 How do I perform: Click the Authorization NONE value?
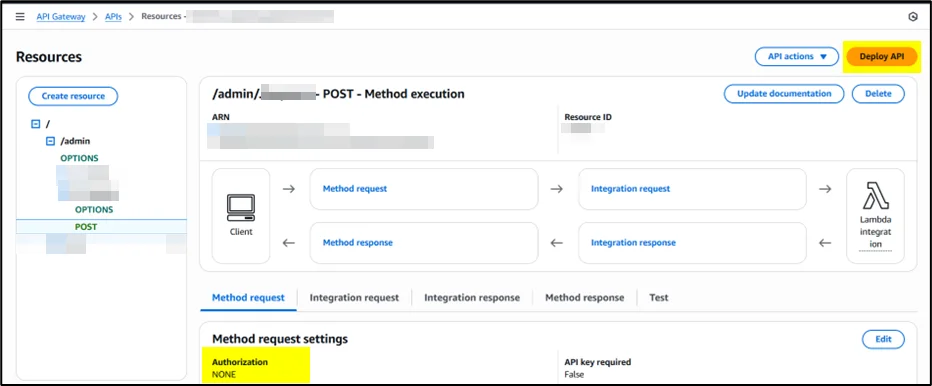[x=224, y=375]
